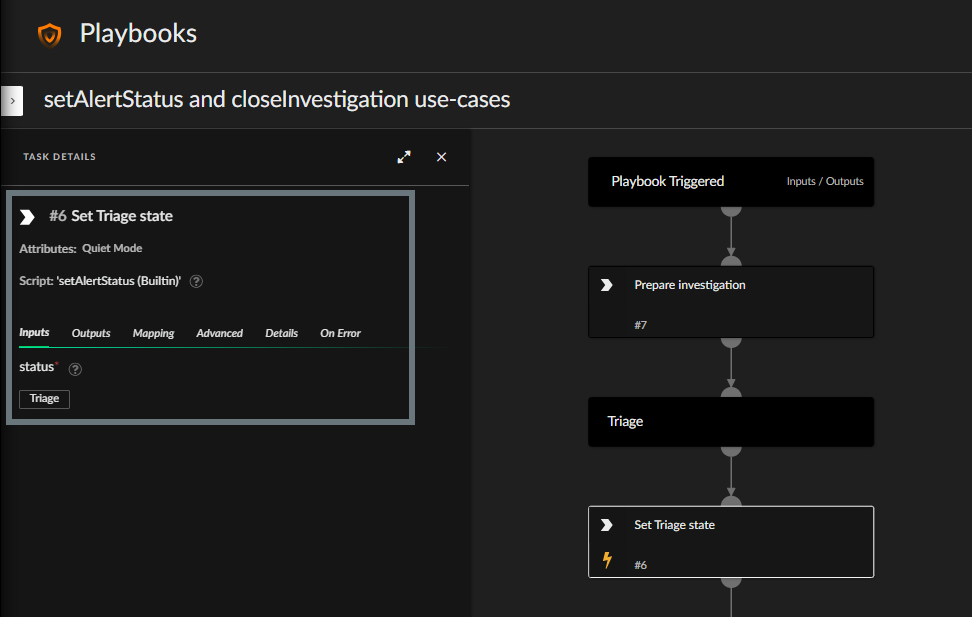Select the Details tab
This screenshot has height=617, width=972.
tap(281, 333)
